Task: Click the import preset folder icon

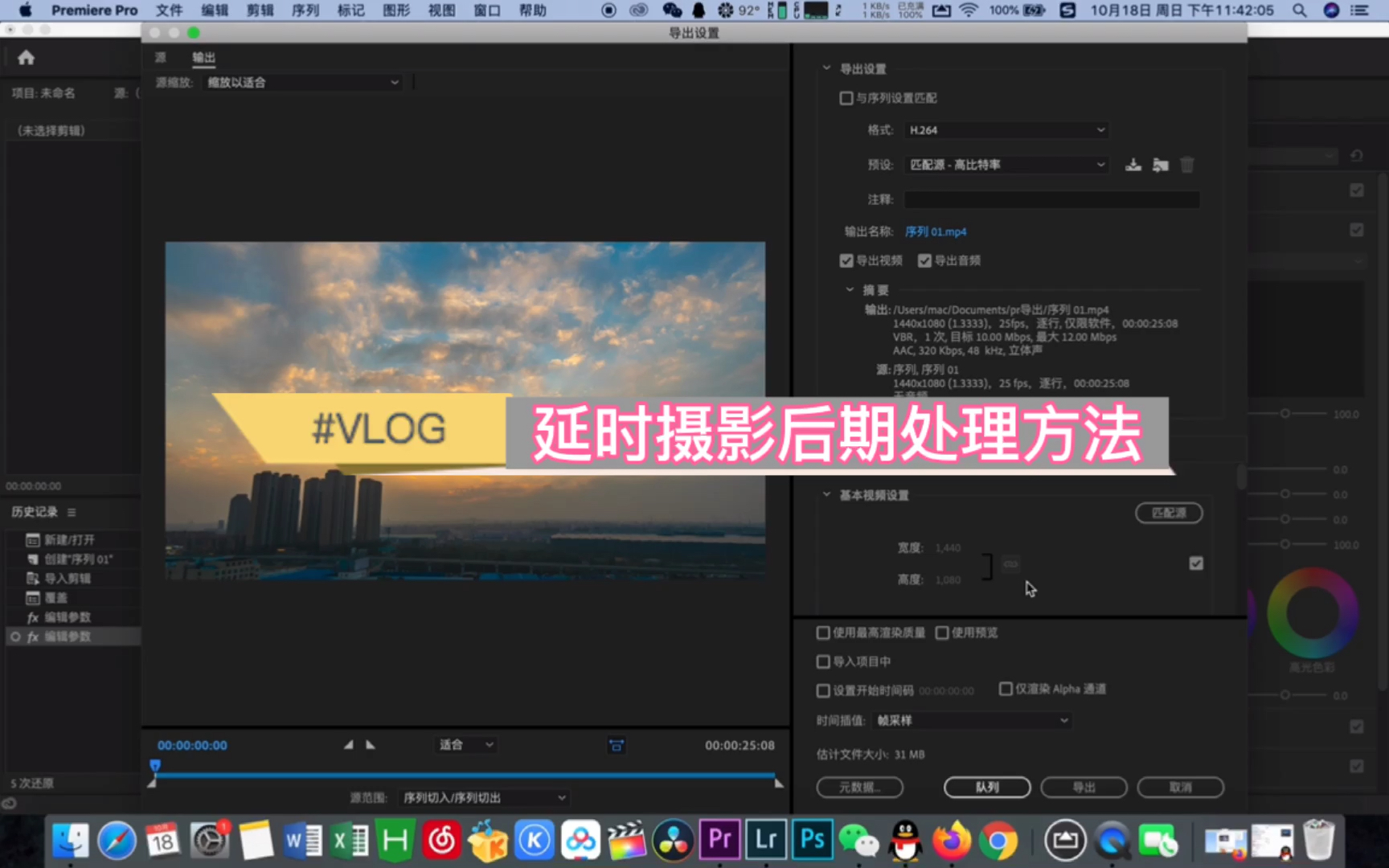Action: point(1160,165)
